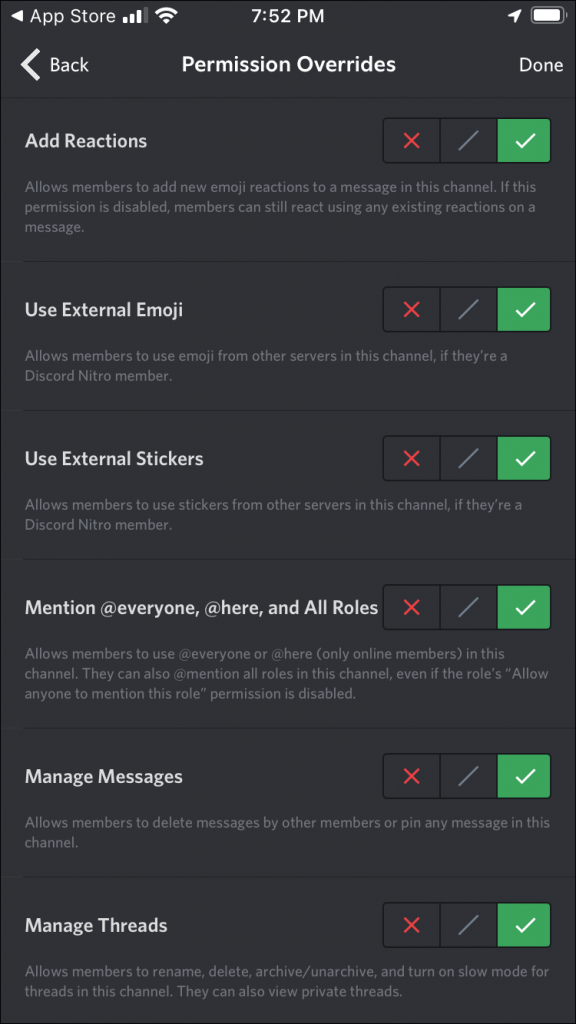Allow the Manage Threads permission
This screenshot has height=1024, width=576.
[524, 925]
